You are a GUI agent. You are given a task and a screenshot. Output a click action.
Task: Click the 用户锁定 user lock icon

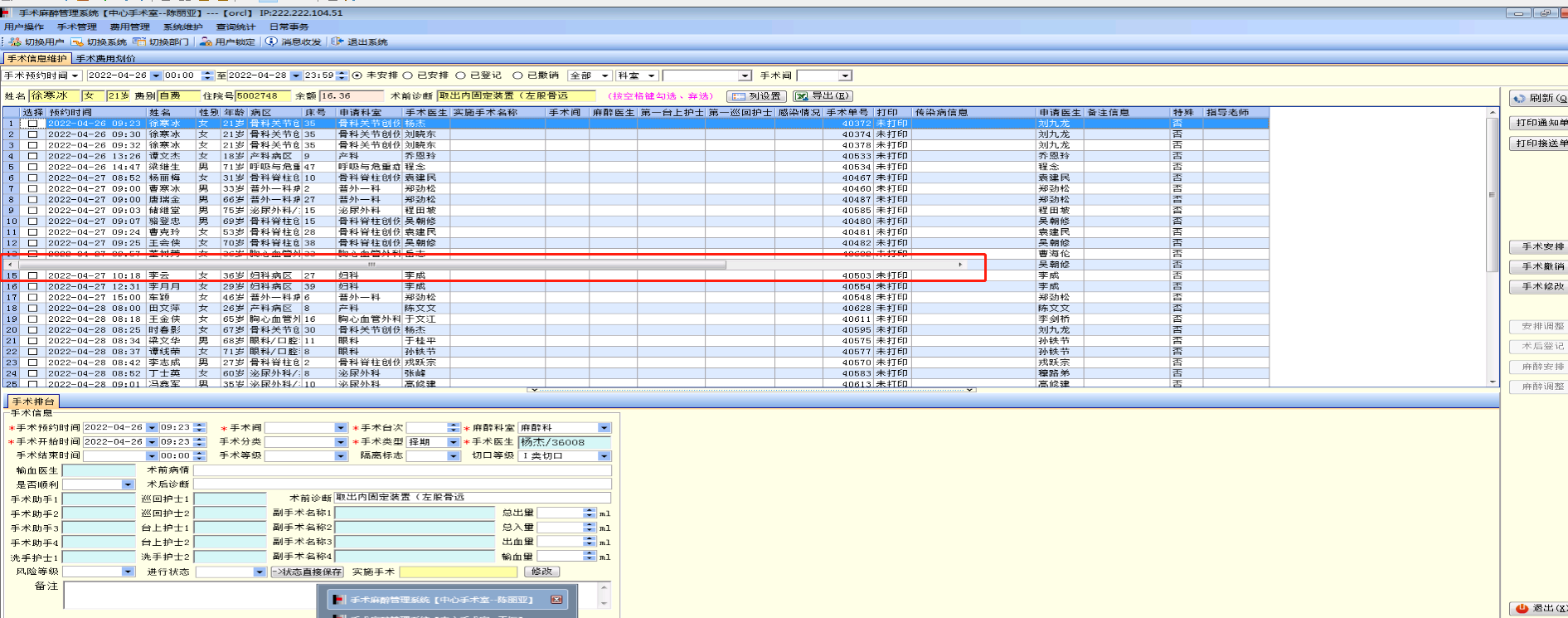(x=206, y=41)
